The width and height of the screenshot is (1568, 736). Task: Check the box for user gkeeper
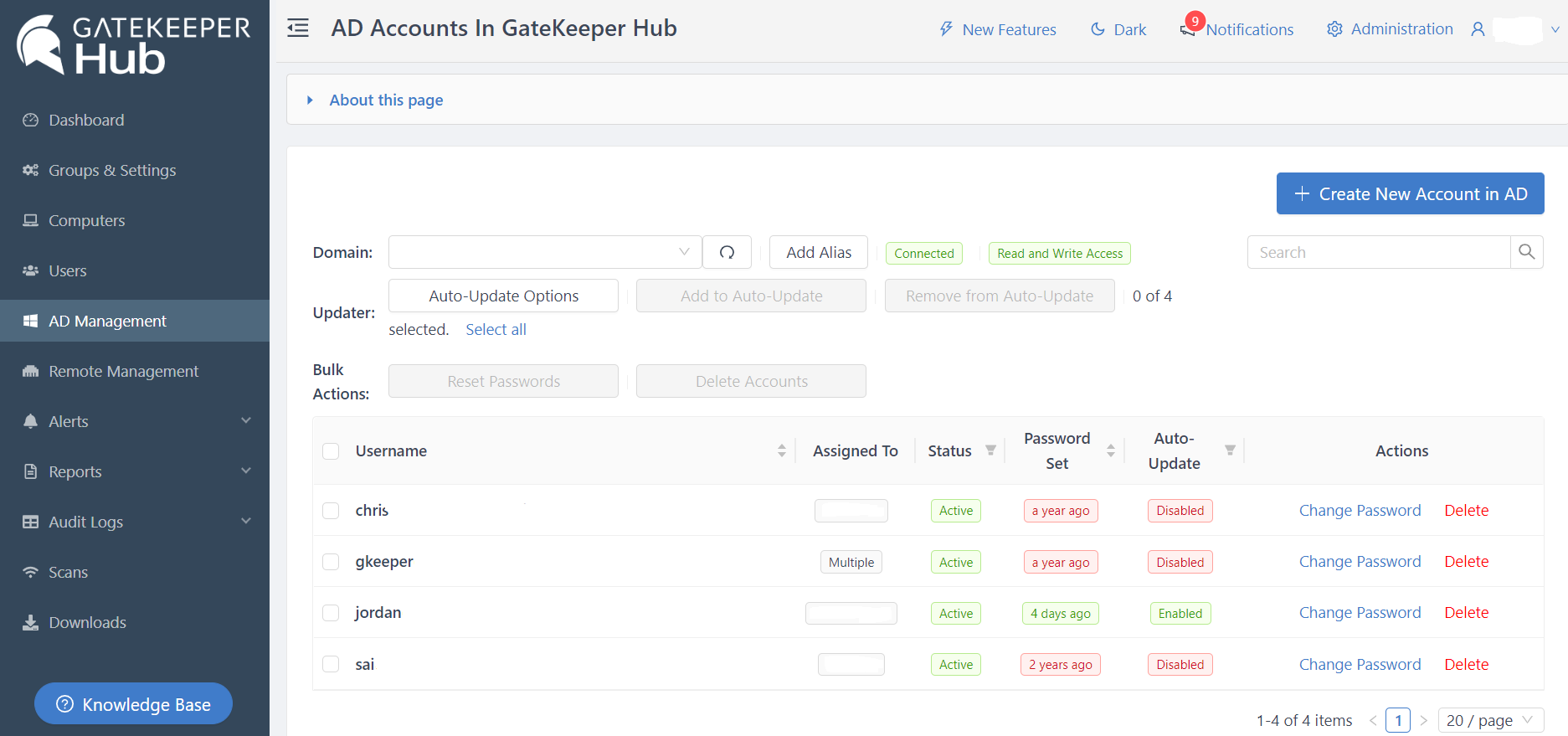[x=331, y=562]
